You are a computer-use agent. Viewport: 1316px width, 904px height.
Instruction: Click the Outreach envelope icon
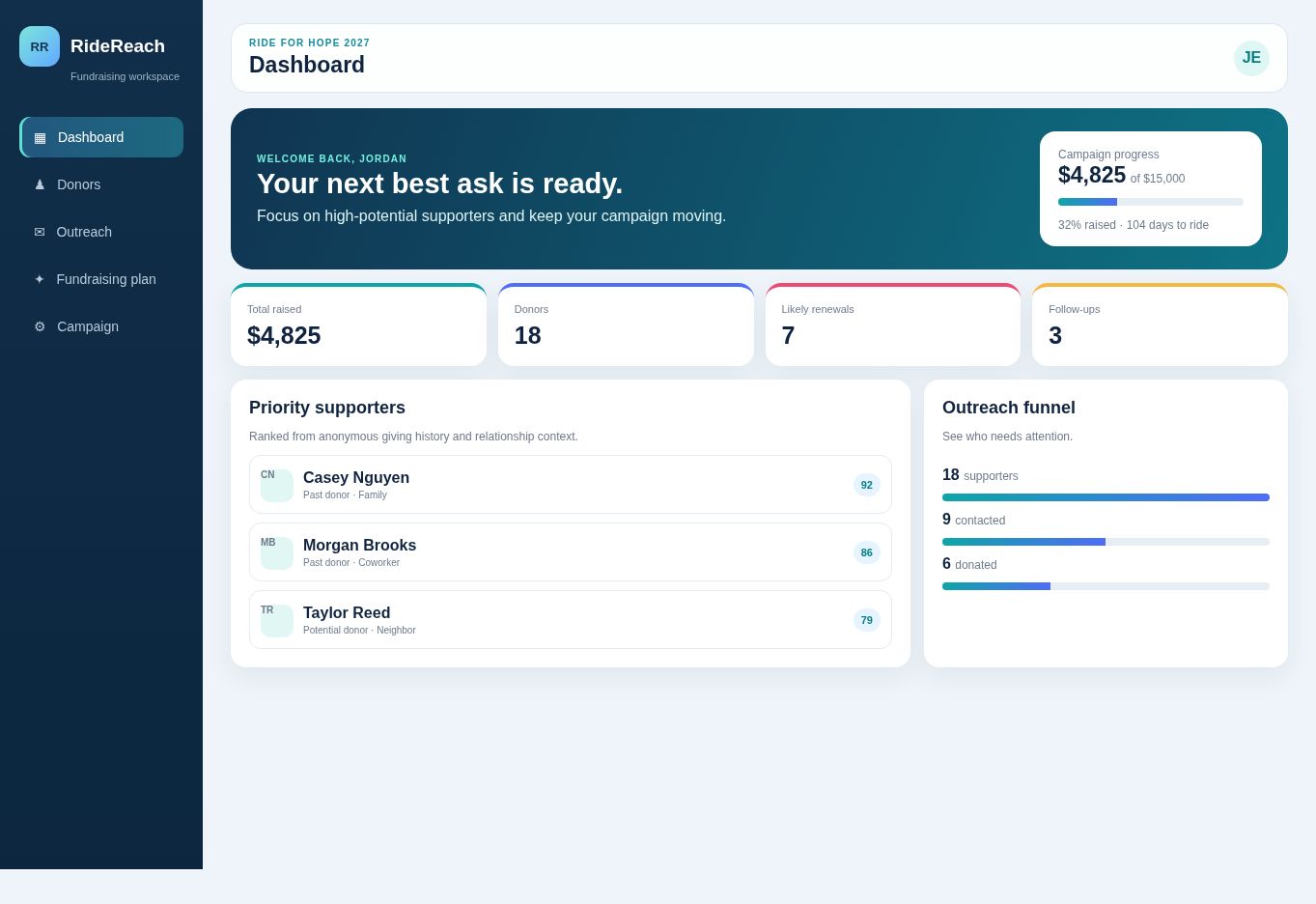pyautogui.click(x=40, y=232)
